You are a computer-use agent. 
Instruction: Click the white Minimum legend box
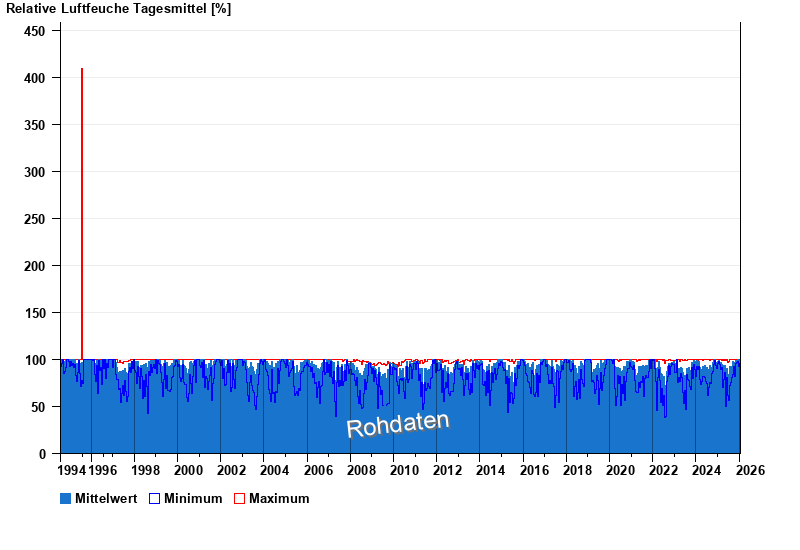[x=155, y=498]
